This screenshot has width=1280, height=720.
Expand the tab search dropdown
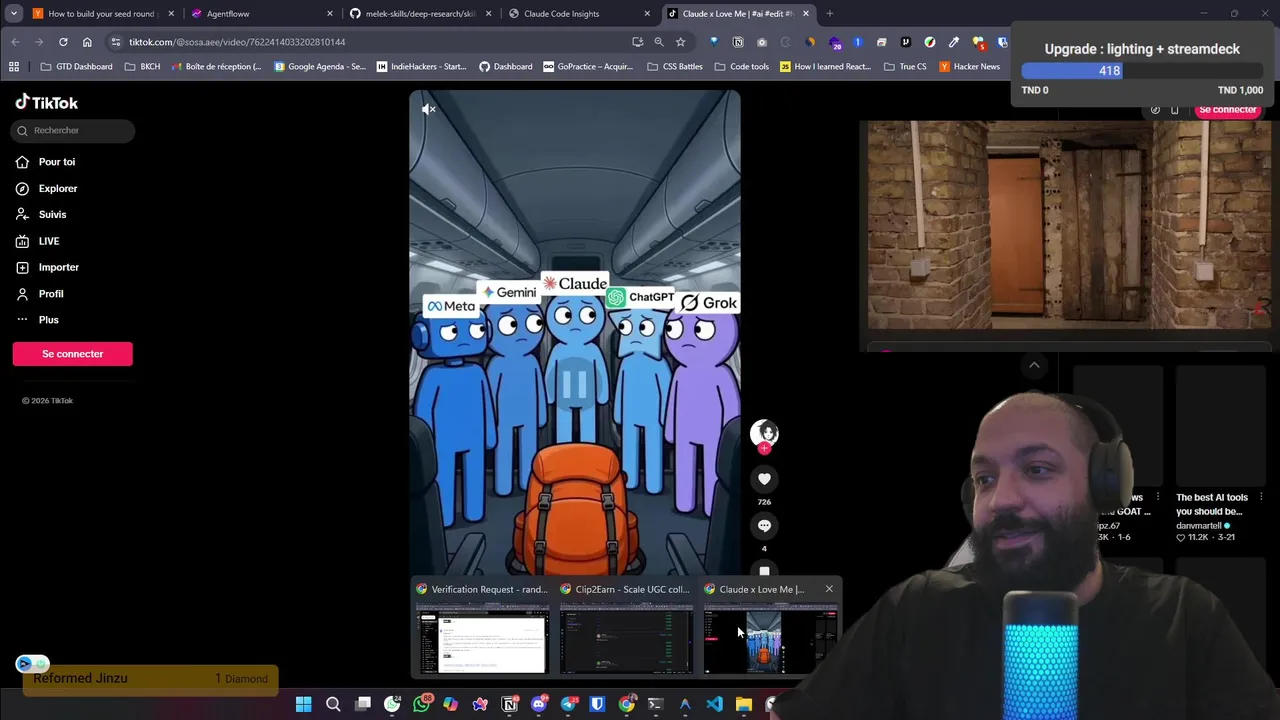(x=14, y=14)
